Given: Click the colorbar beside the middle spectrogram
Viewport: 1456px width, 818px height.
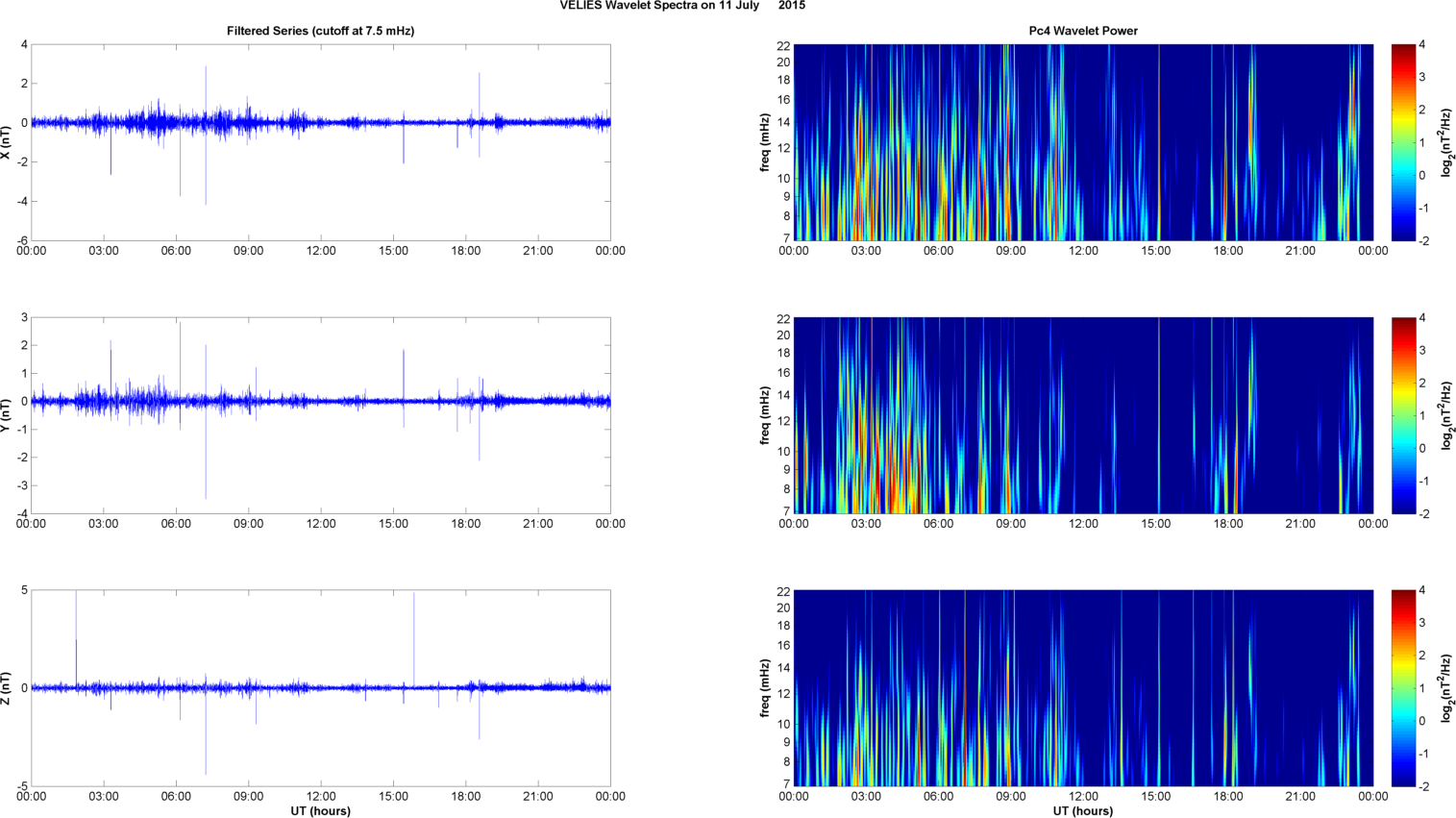Looking at the screenshot, I should point(1403,415).
